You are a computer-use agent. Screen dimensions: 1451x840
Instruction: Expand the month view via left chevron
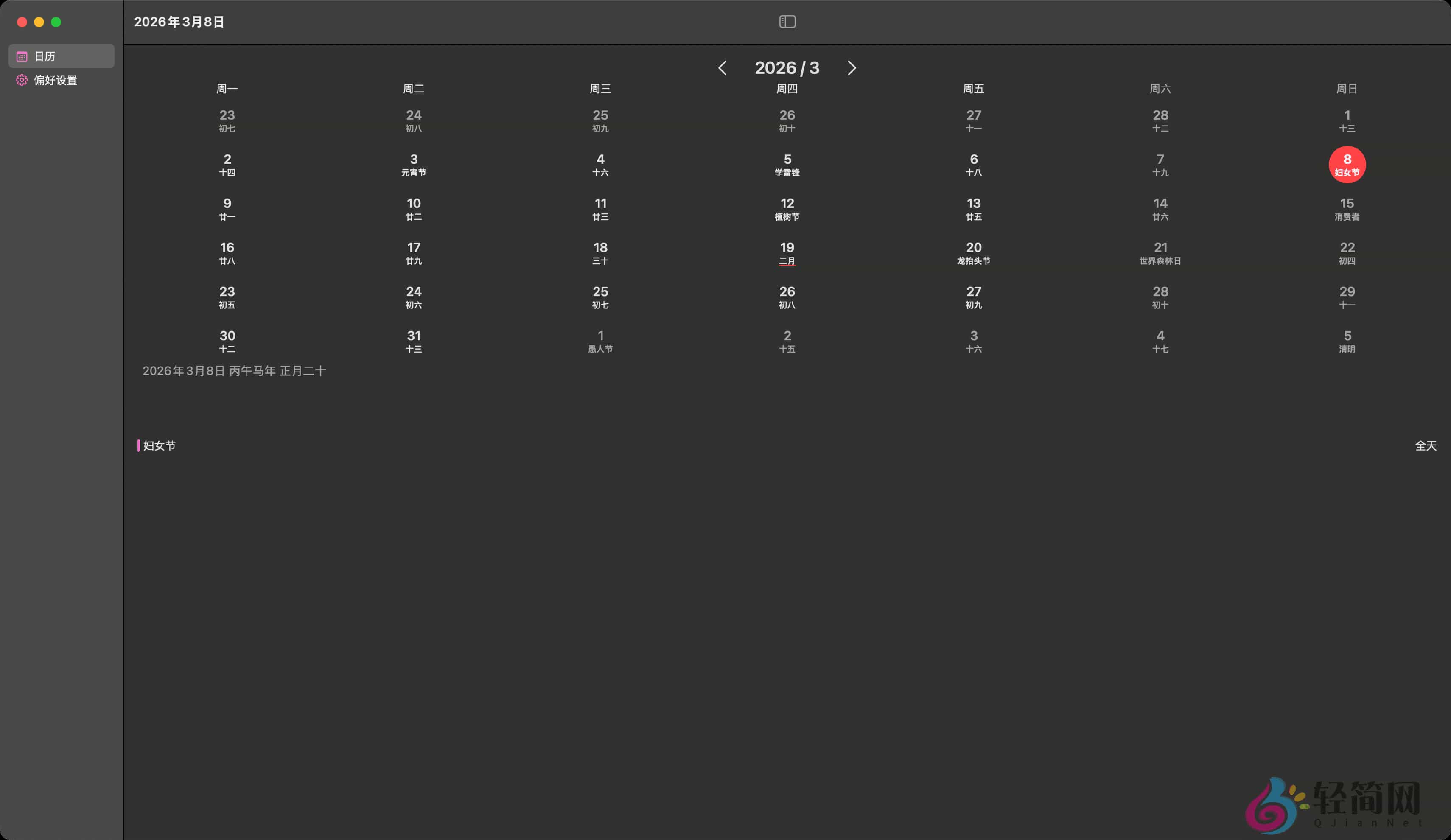pyautogui.click(x=723, y=68)
